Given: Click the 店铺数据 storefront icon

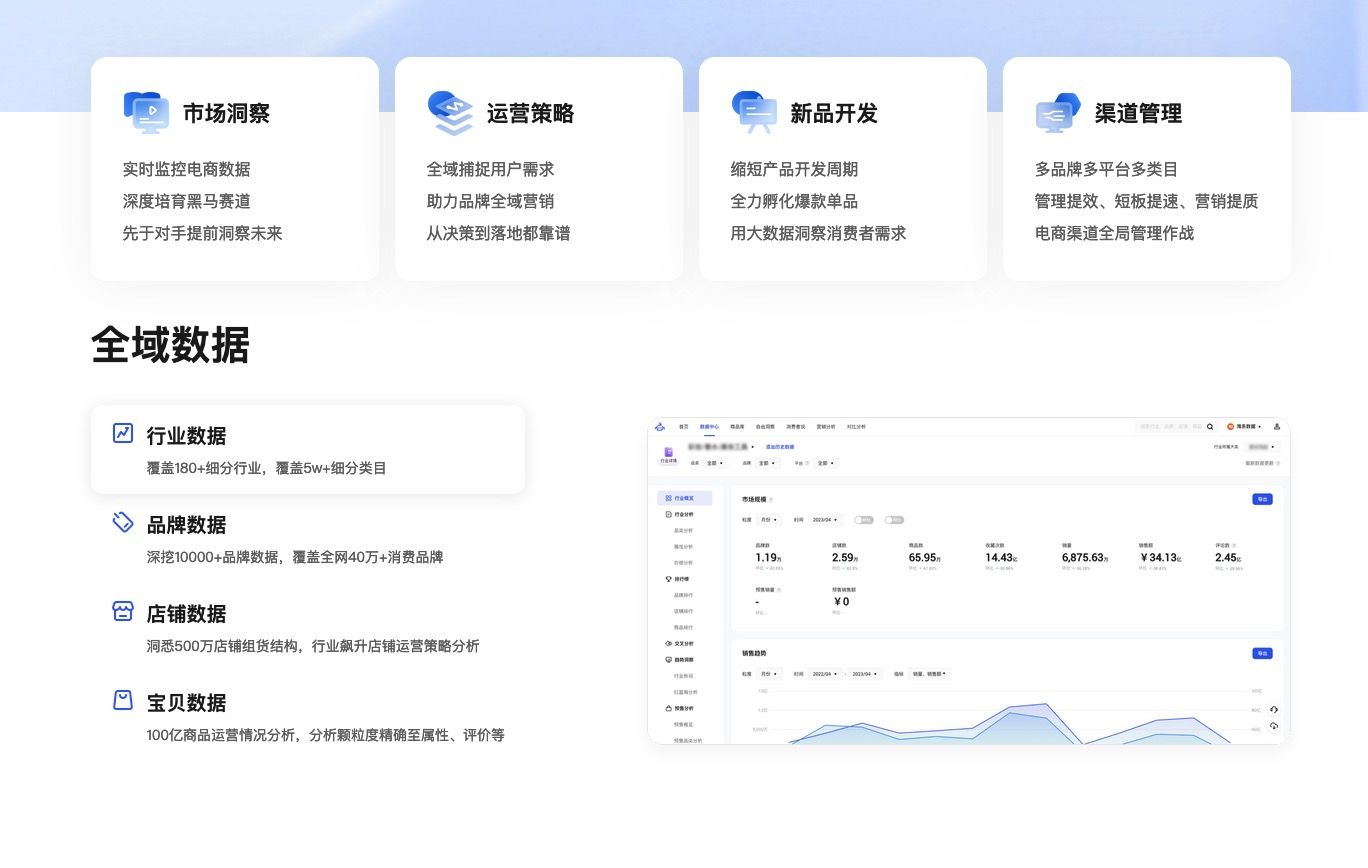Looking at the screenshot, I should [122, 611].
